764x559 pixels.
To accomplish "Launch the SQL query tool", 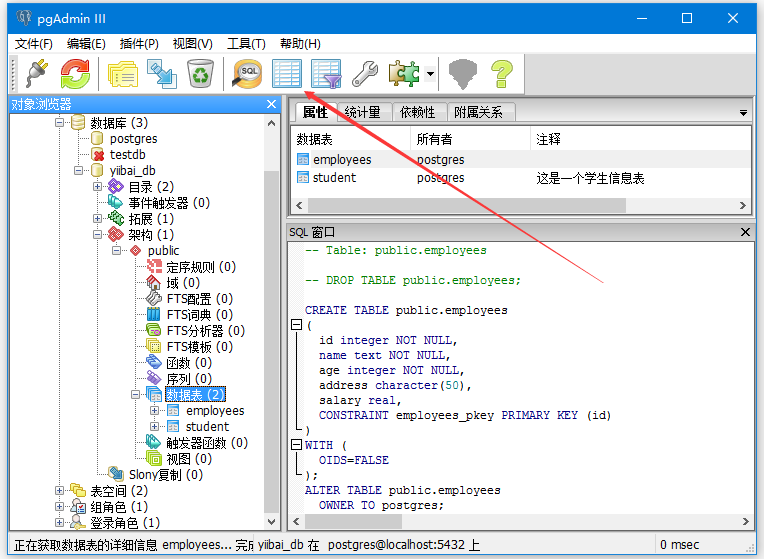I will tap(247, 73).
